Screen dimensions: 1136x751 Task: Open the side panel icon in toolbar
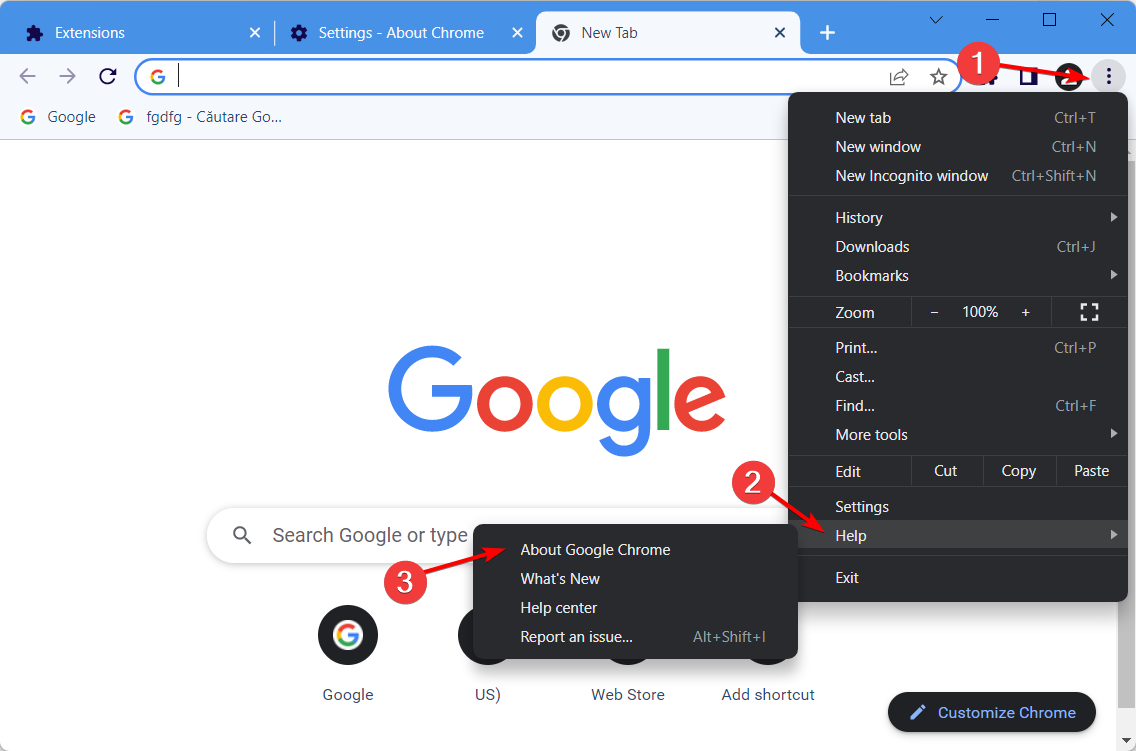pyautogui.click(x=1028, y=76)
